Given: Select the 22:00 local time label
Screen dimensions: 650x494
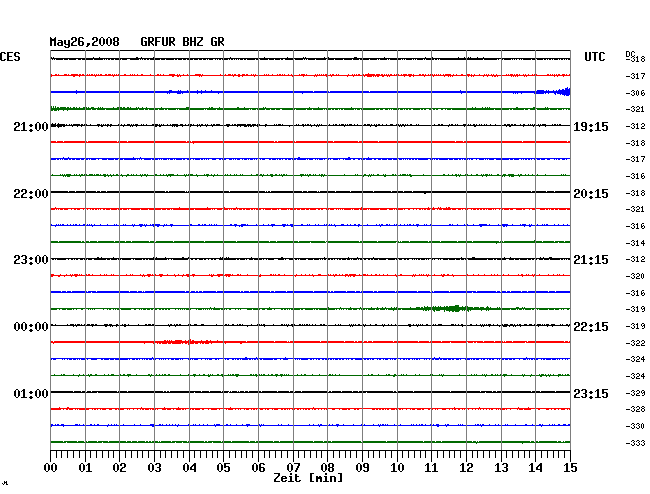Looking at the screenshot, I should (x=31, y=194).
